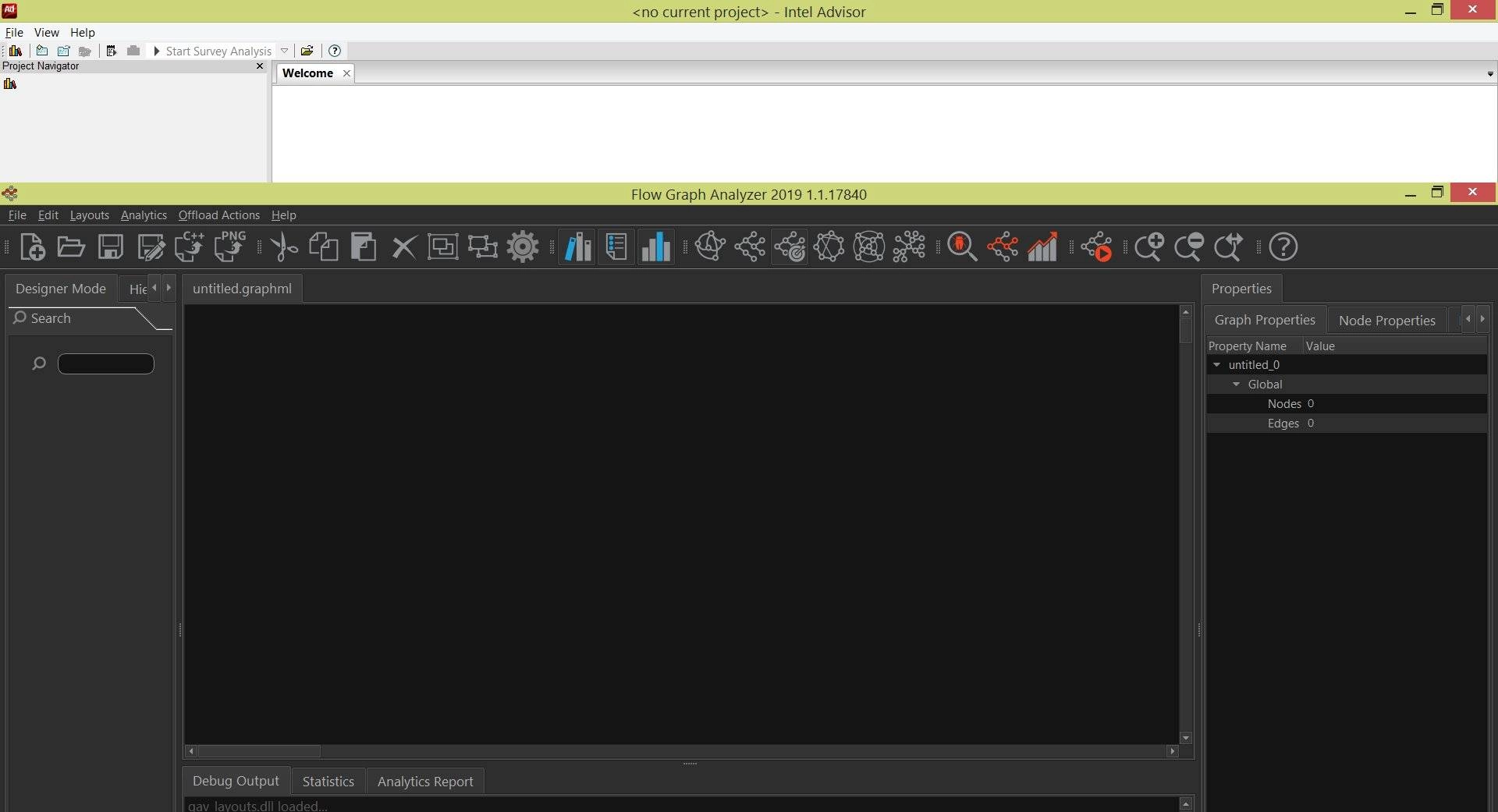Click the zoom-to-fit magnifier arrows icon

[x=1229, y=247]
